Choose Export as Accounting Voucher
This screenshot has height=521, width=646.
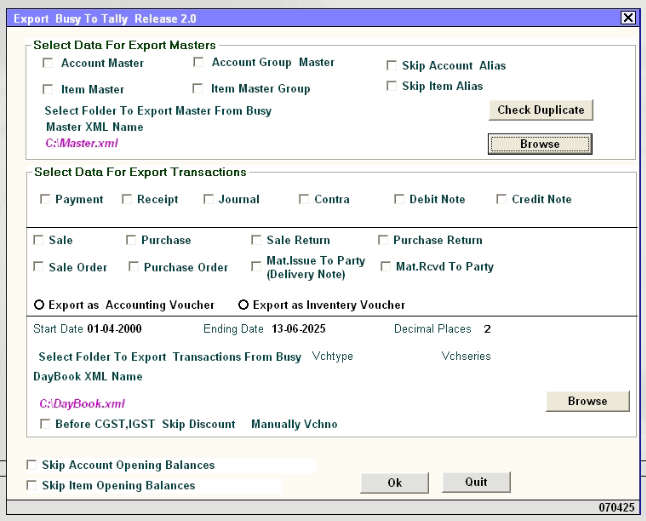(x=39, y=305)
